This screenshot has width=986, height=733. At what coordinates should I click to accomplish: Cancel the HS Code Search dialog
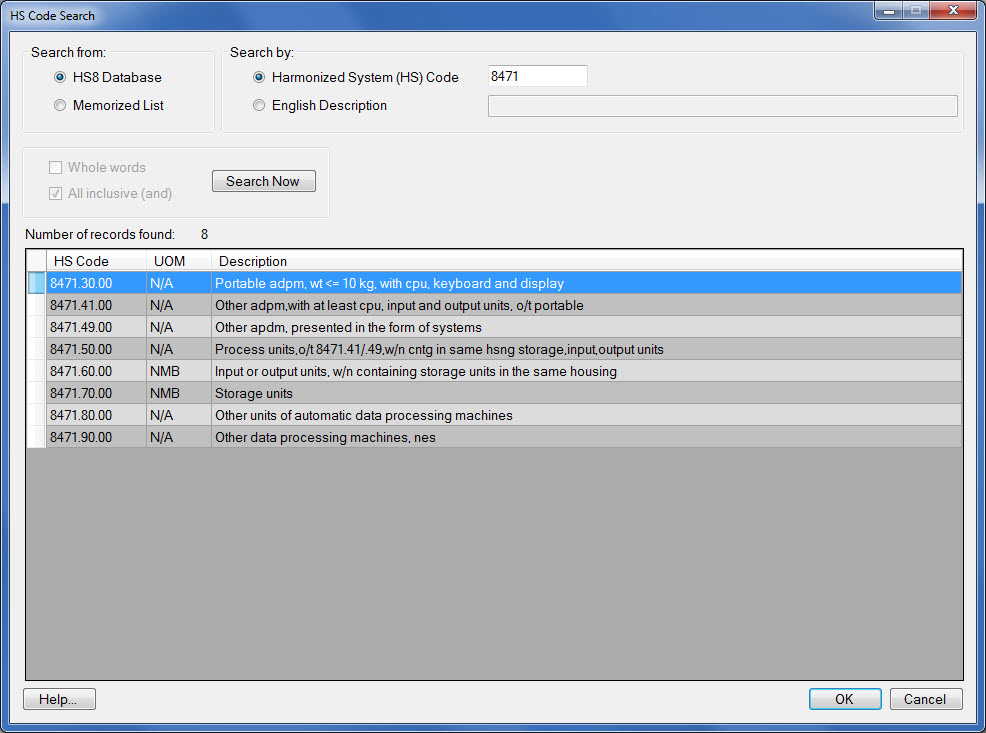926,699
